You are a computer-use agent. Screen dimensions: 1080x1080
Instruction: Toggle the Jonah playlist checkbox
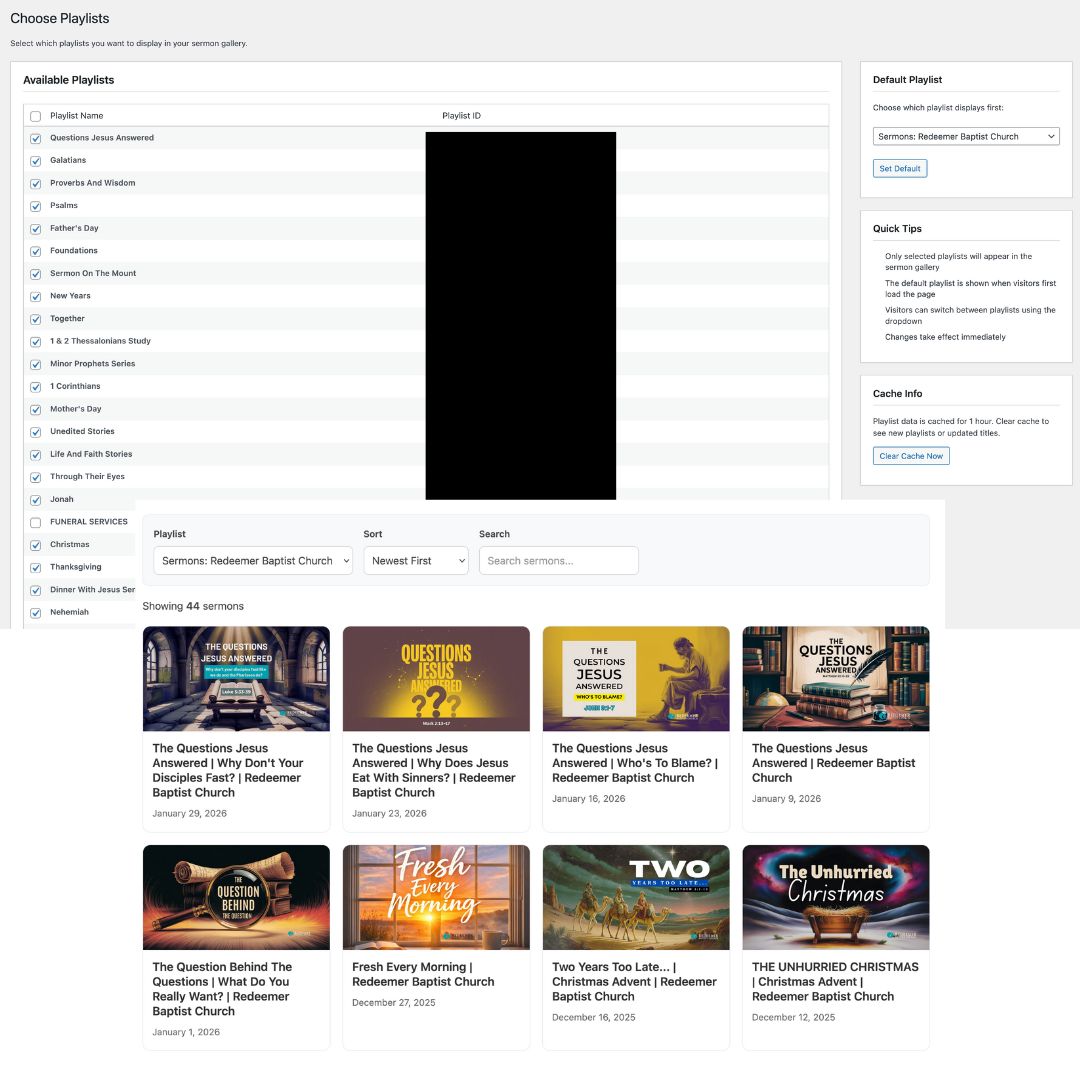36,500
